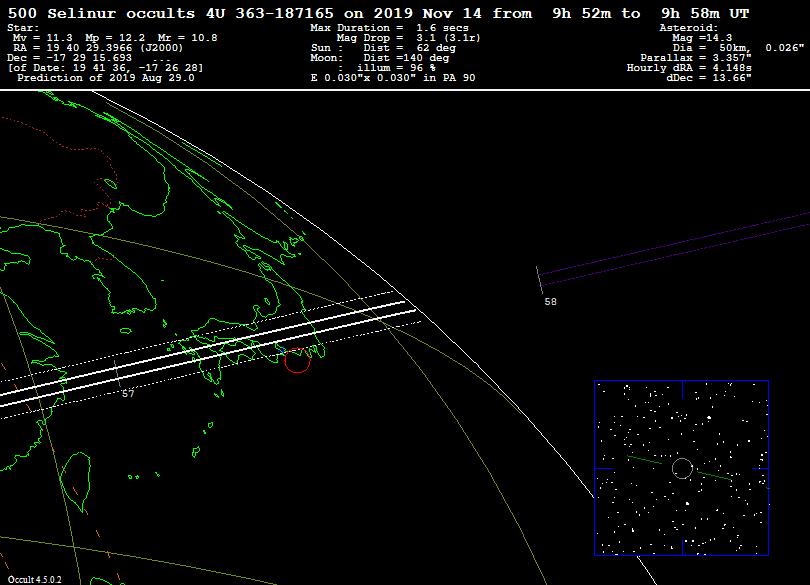Image resolution: width=810 pixels, height=585 pixels.
Task: Click the white target circle in star chart
Action: click(682, 468)
